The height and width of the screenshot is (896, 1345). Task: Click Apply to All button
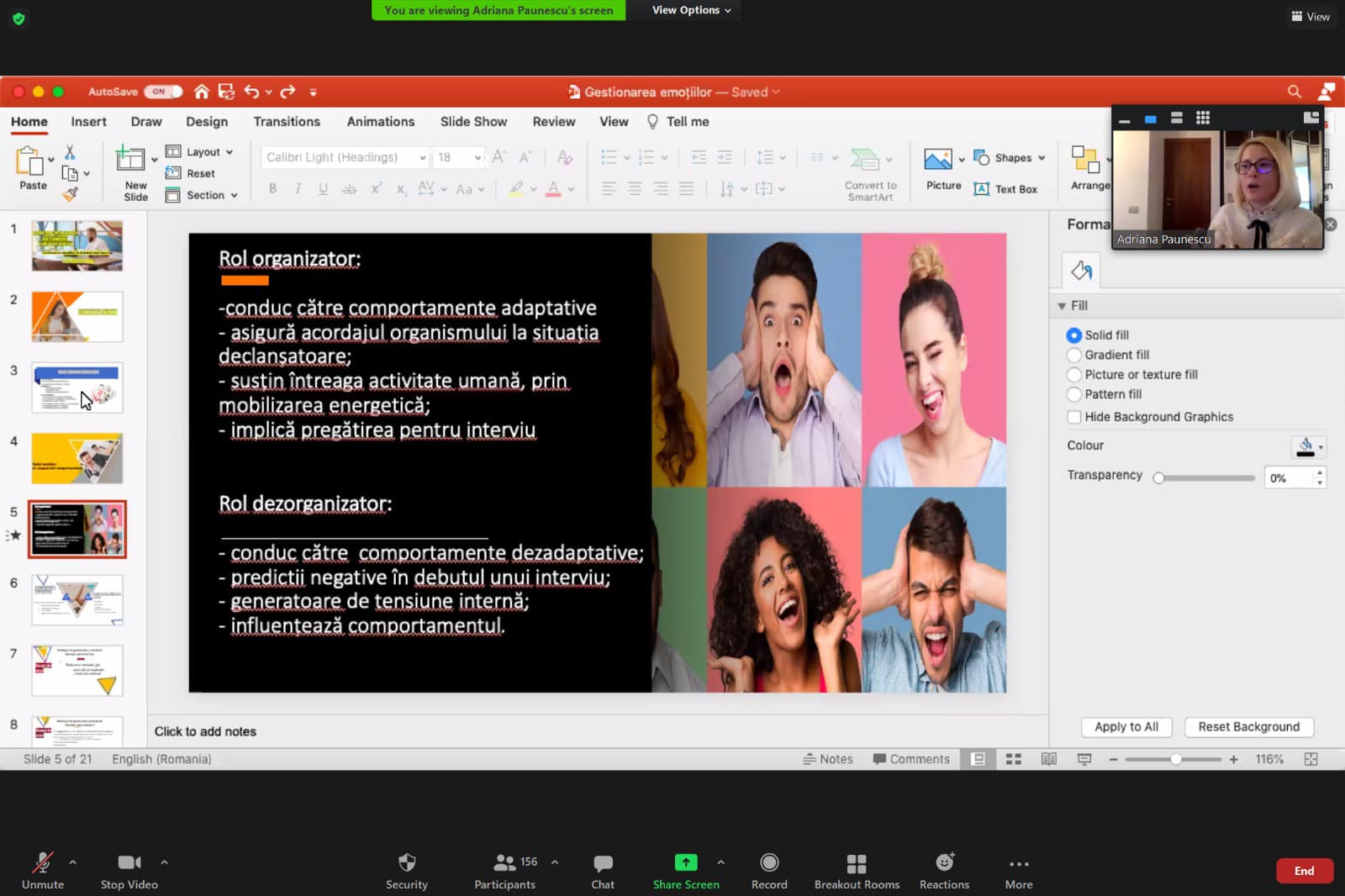pyautogui.click(x=1126, y=727)
